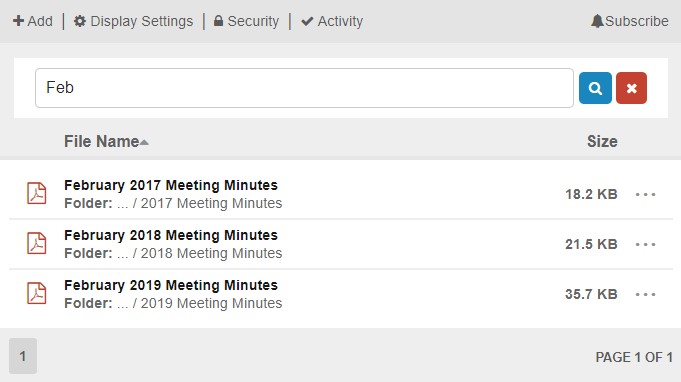Open PDF icon for February 2017 Meeting Minutes
The image size is (681, 382).
36,193
